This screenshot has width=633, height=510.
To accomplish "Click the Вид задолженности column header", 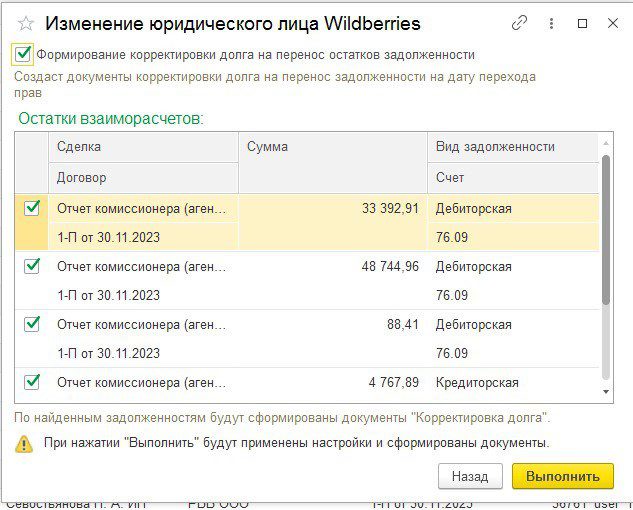I will pos(512,147).
